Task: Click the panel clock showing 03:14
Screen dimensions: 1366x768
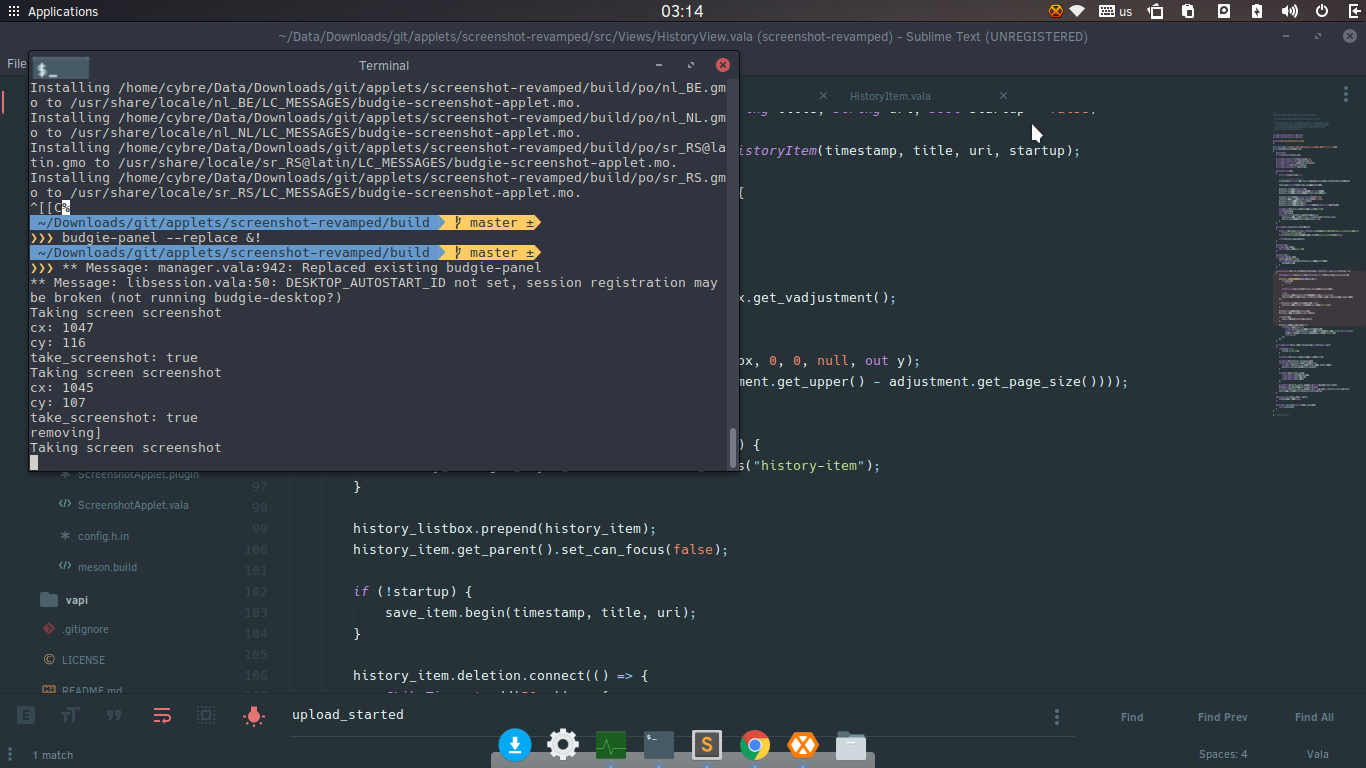Action: [682, 12]
